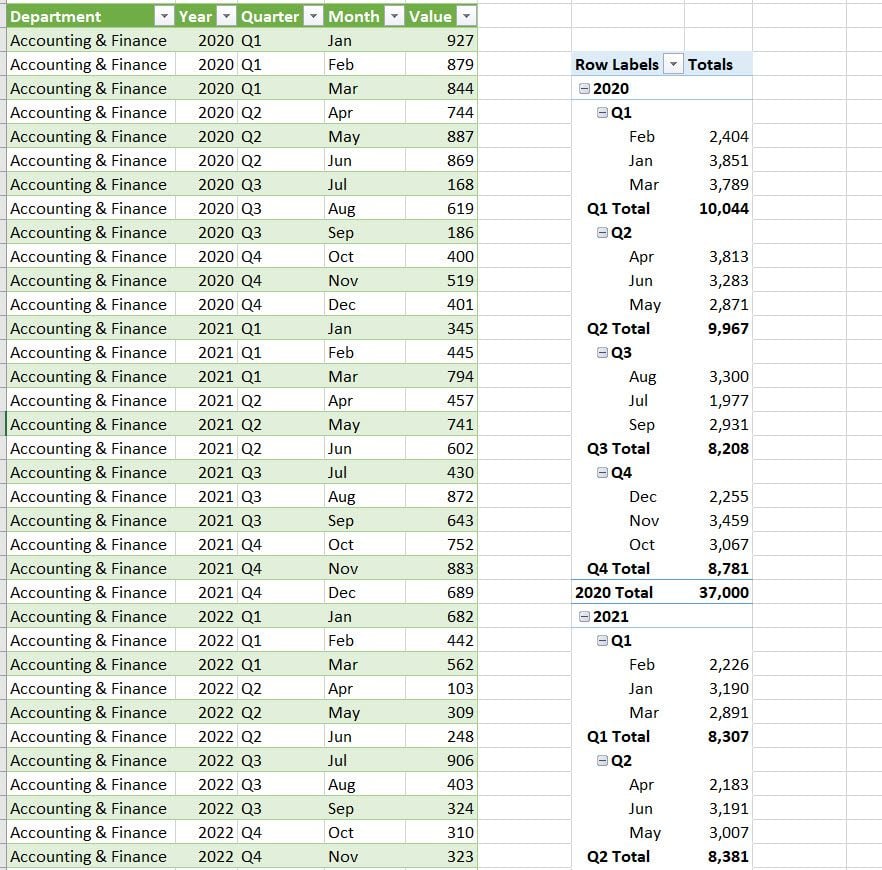The image size is (882, 870).
Task: Click the value cell 401
Action: pos(441,304)
